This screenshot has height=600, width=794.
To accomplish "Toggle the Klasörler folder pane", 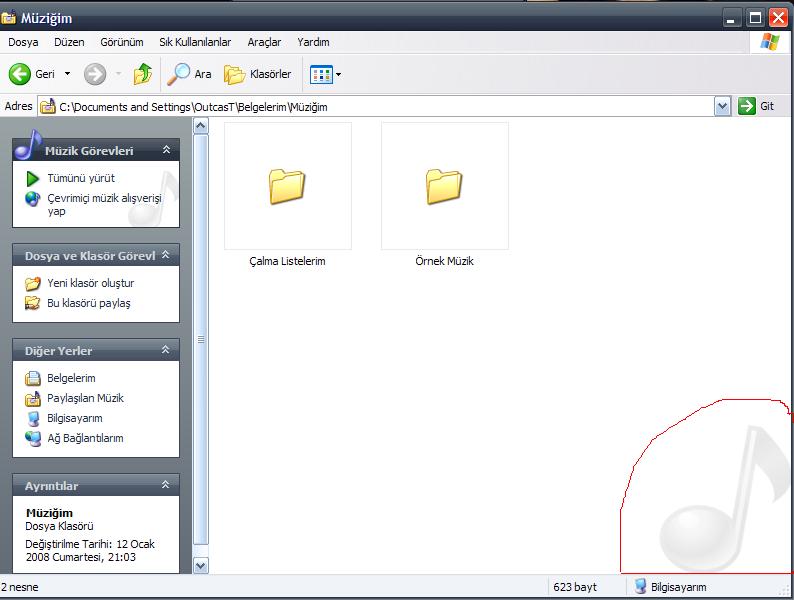I will [257, 74].
